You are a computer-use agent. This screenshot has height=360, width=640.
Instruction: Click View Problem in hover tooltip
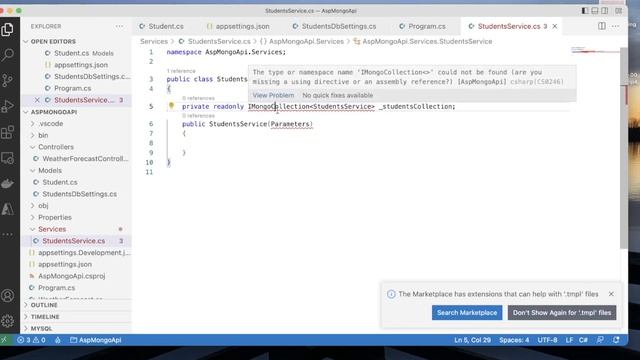273,95
